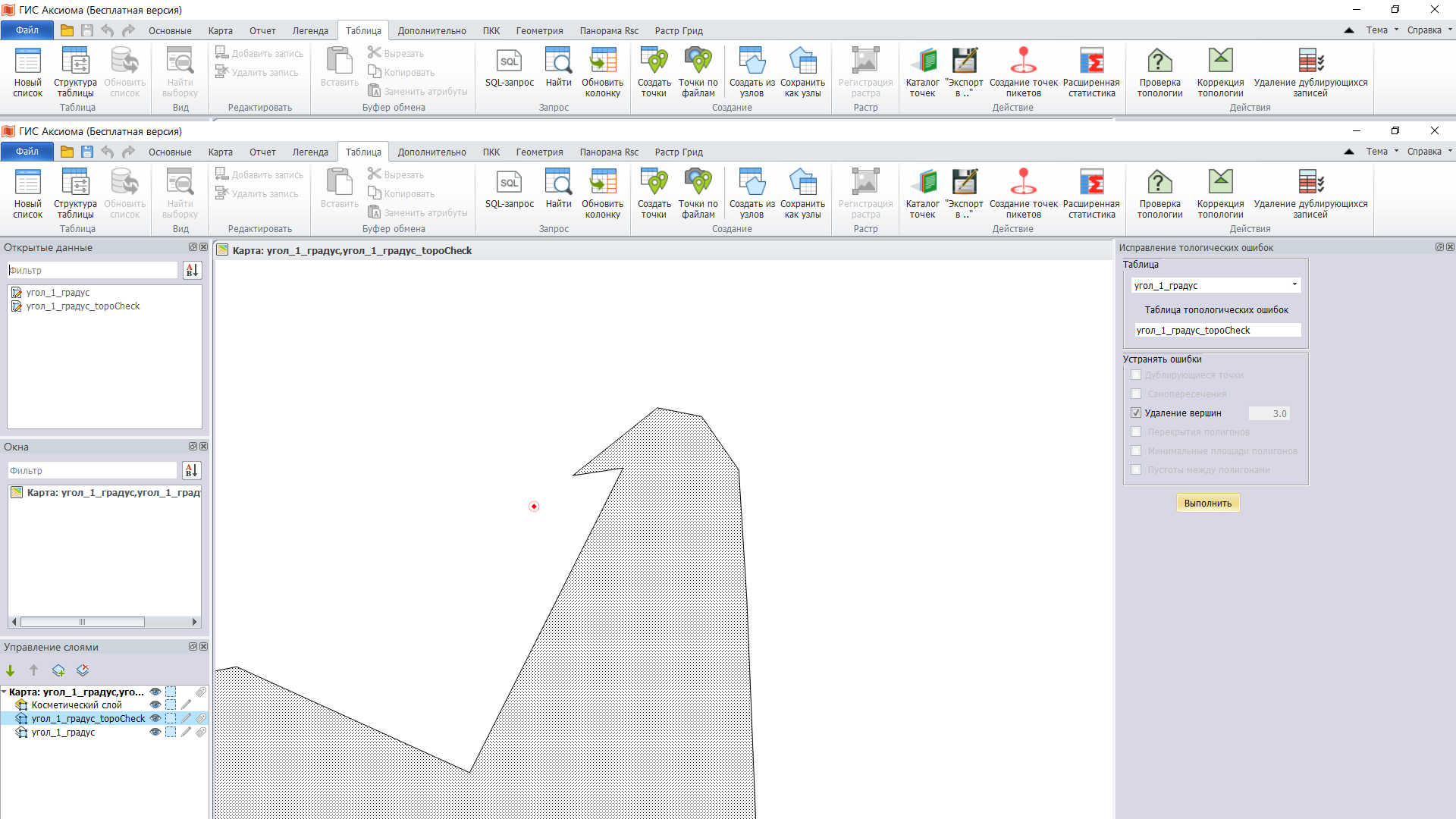Open the Файл menu

click(x=27, y=151)
